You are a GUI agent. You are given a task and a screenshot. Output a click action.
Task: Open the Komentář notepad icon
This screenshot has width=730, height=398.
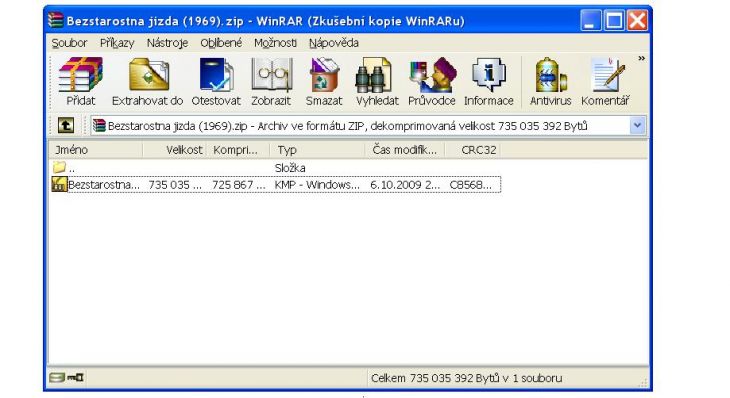click(x=608, y=74)
